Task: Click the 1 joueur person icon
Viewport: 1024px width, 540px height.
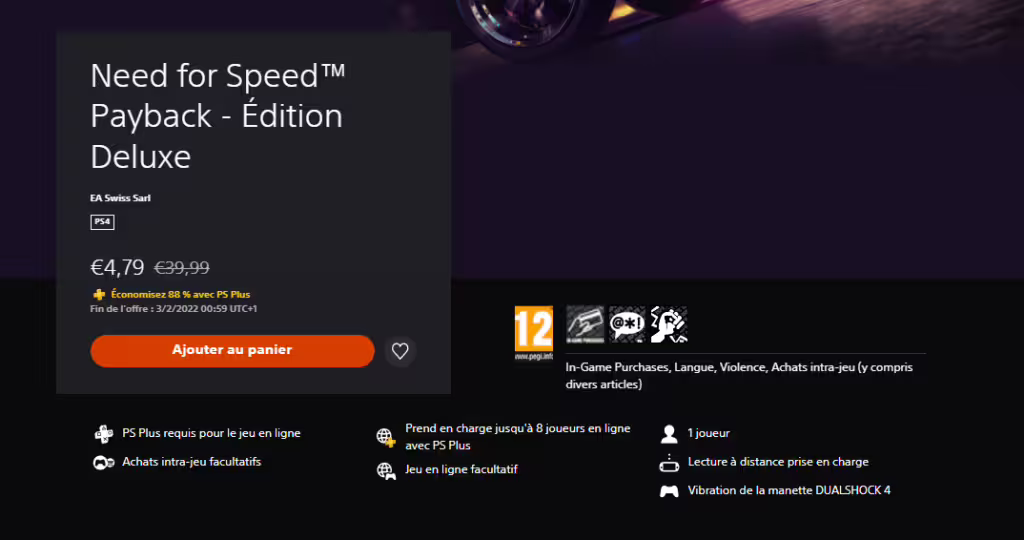Action: tap(669, 434)
